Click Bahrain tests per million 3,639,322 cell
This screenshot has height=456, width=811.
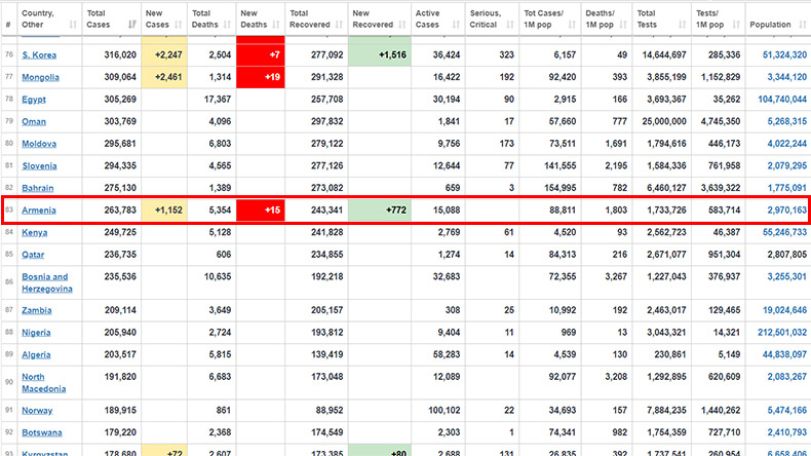pos(720,188)
